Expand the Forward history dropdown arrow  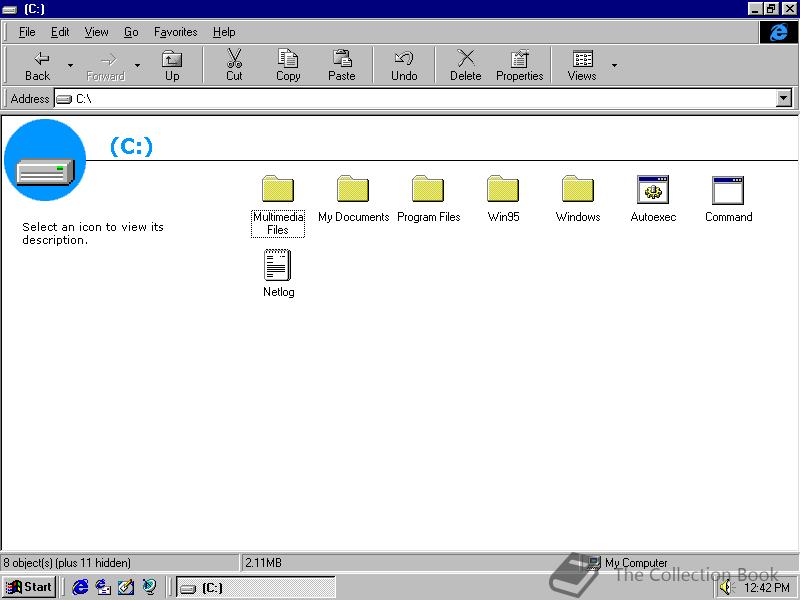(x=137, y=65)
